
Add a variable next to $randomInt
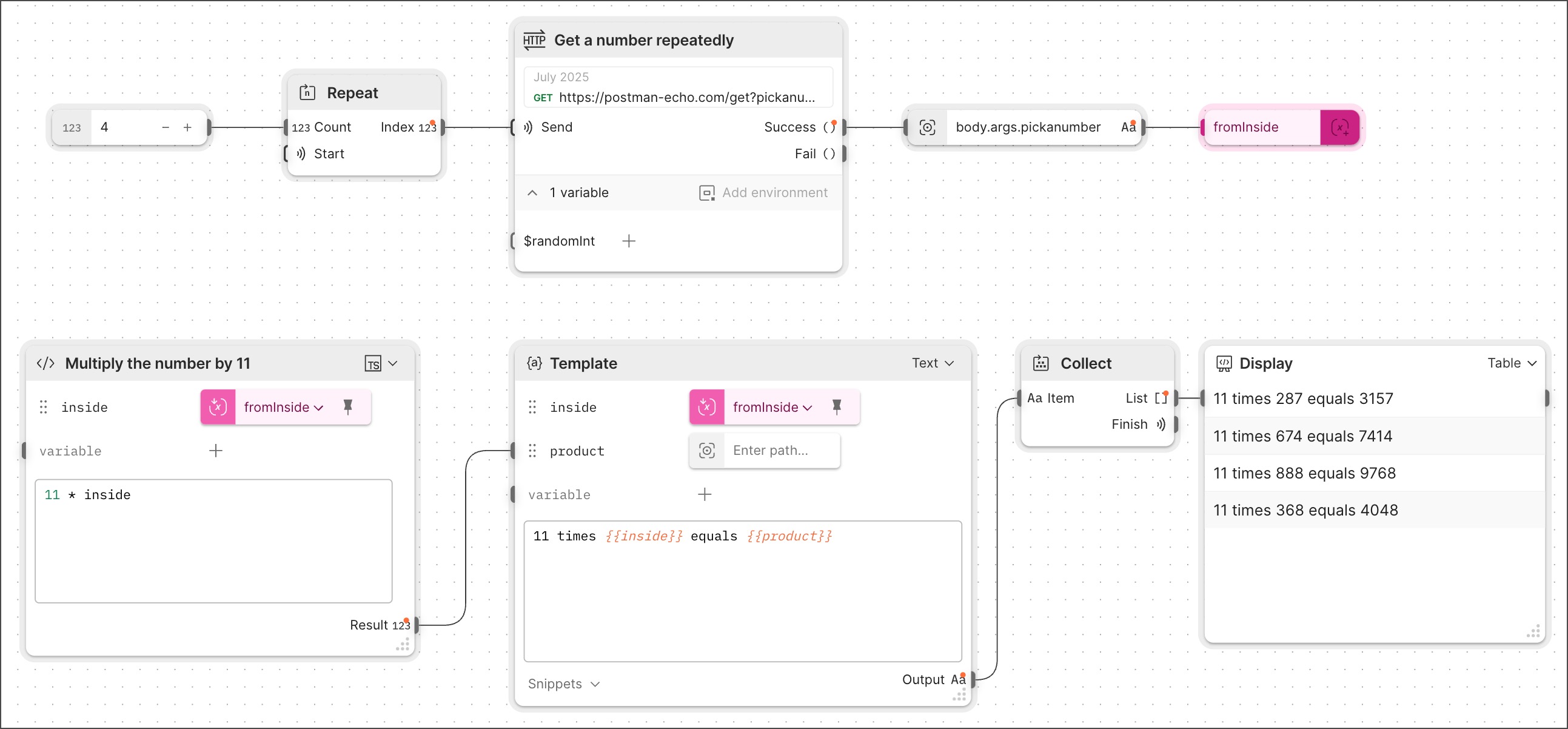629,241
